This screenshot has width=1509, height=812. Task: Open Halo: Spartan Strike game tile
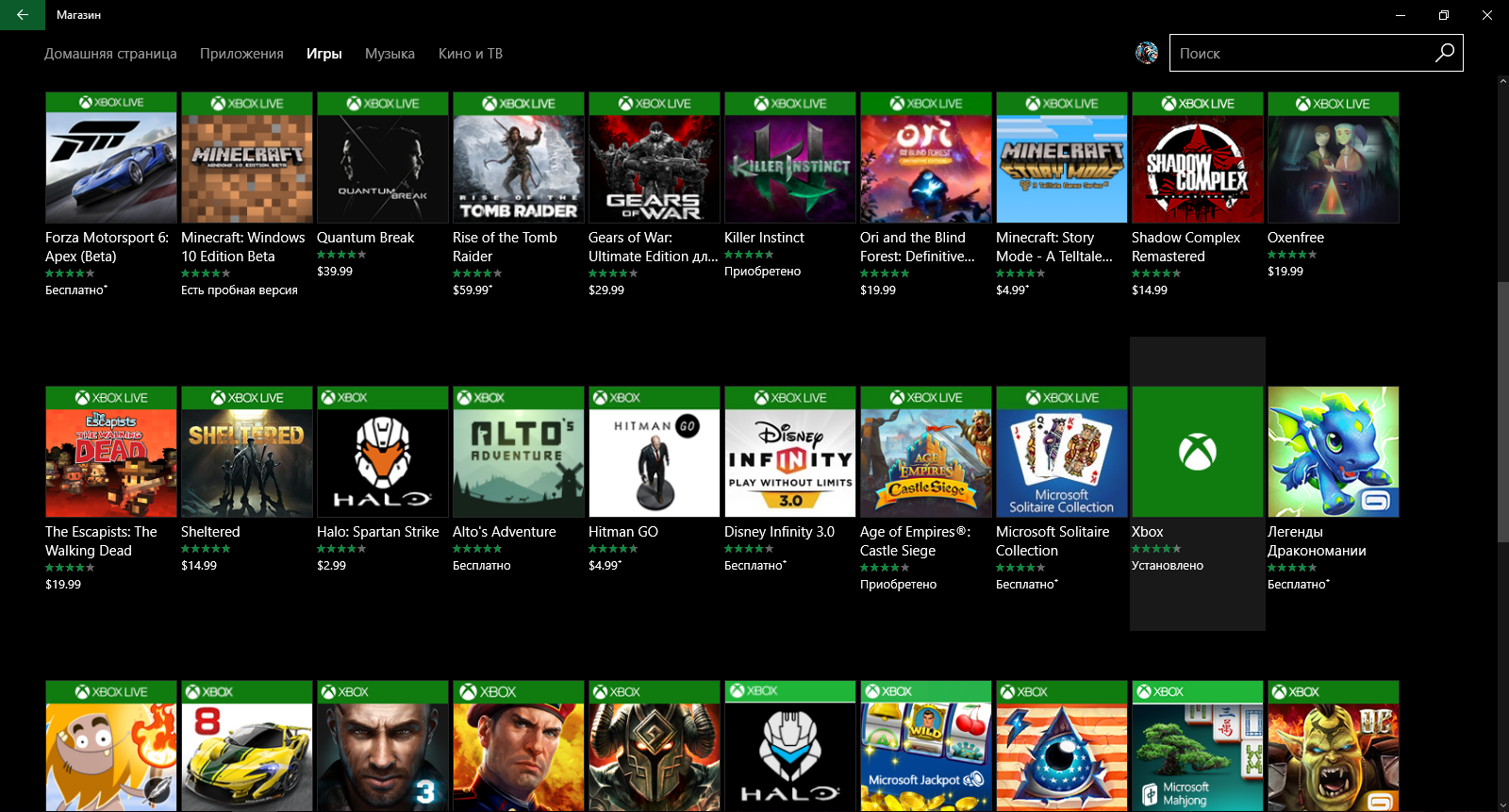(x=383, y=452)
